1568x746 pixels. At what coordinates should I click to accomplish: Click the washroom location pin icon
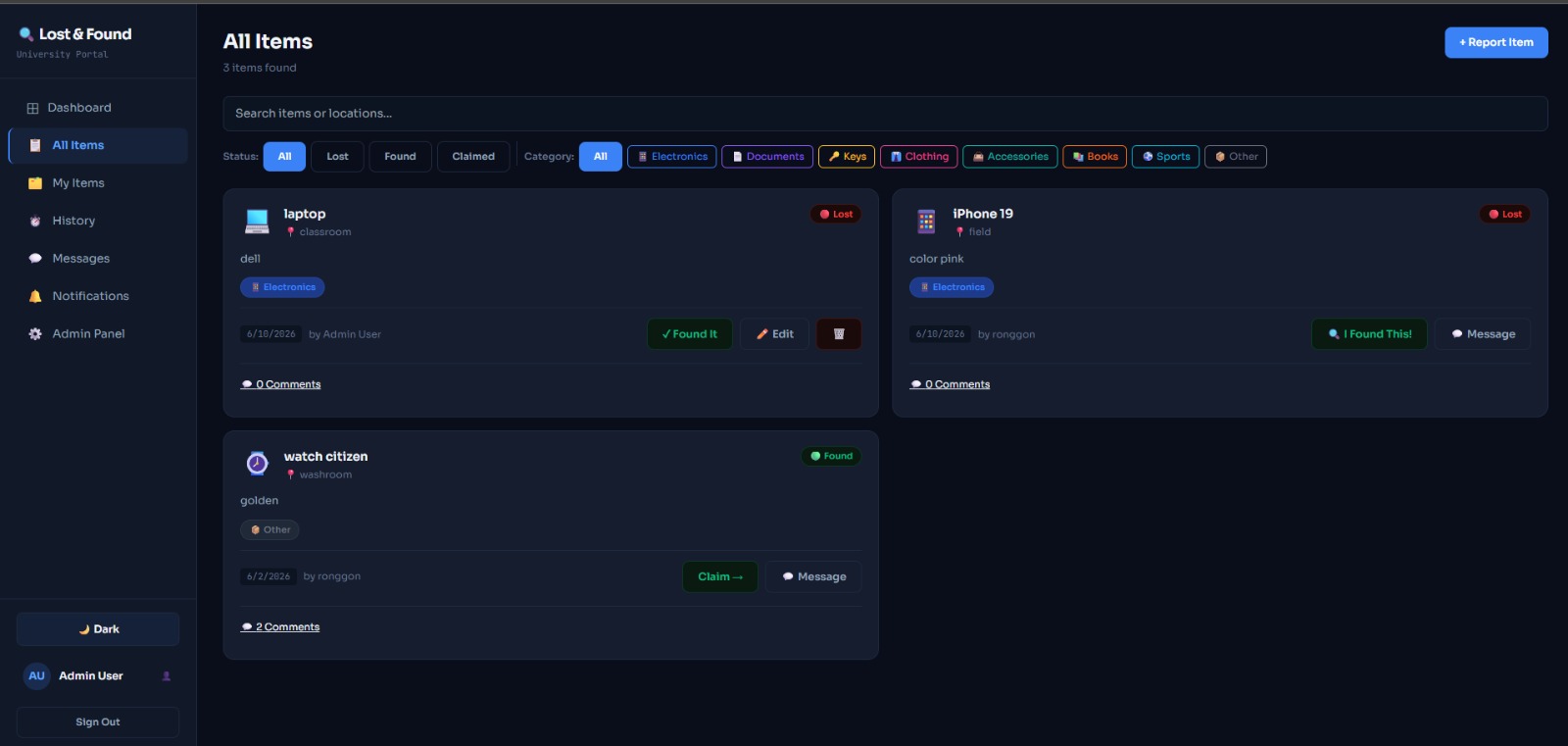290,474
